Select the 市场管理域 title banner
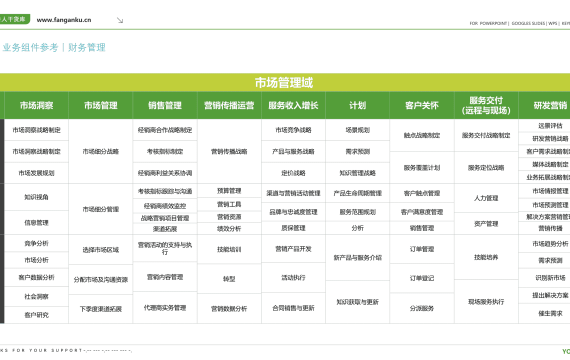570x360 pixels. tap(284, 83)
